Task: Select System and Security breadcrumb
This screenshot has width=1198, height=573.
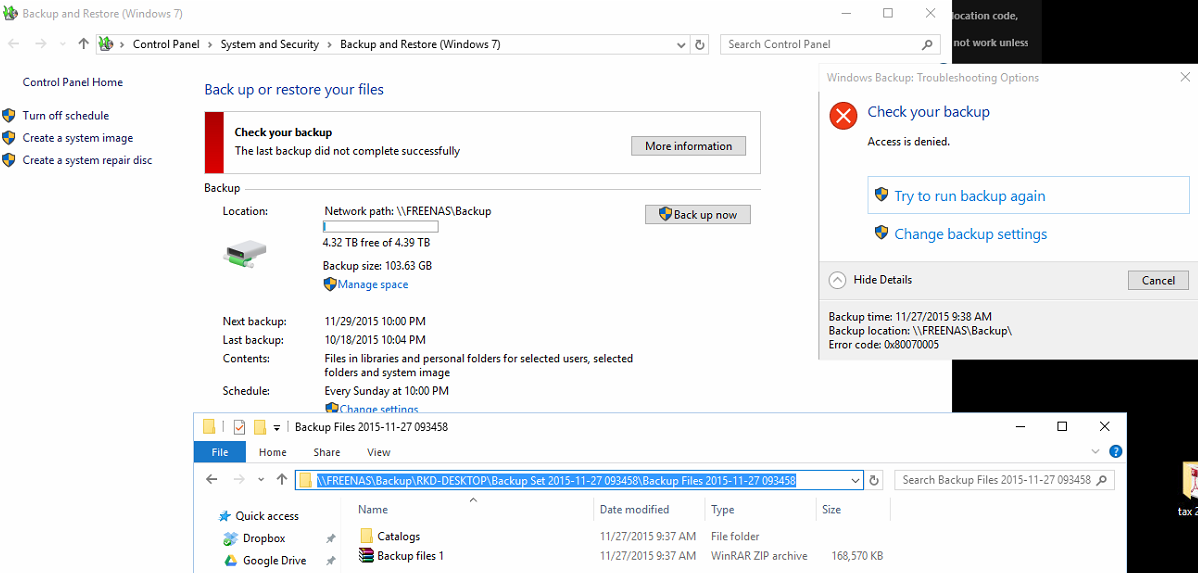Action: point(270,44)
